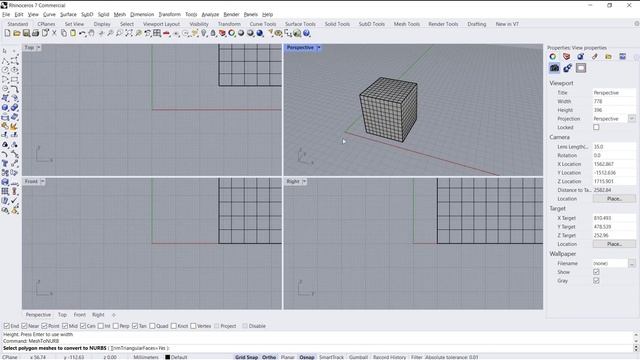Click TrimTriangularFaces=Yes command option
The height and width of the screenshot is (360, 640).
point(138,348)
